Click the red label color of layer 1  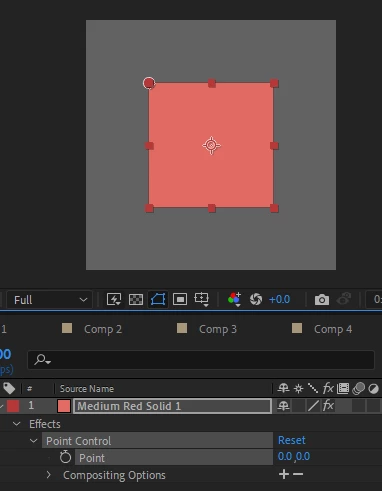[13, 406]
